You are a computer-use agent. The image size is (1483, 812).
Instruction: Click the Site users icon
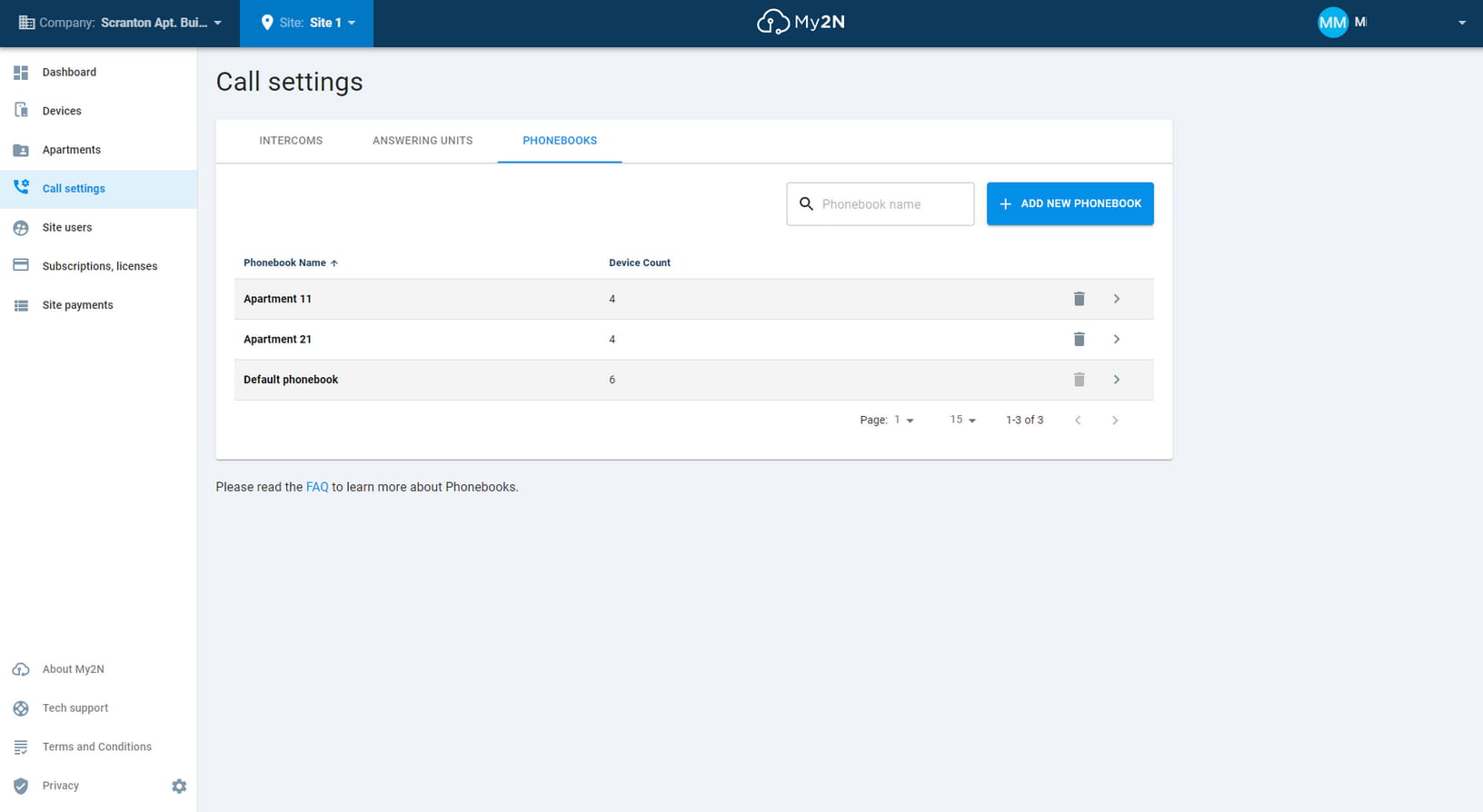click(x=21, y=227)
